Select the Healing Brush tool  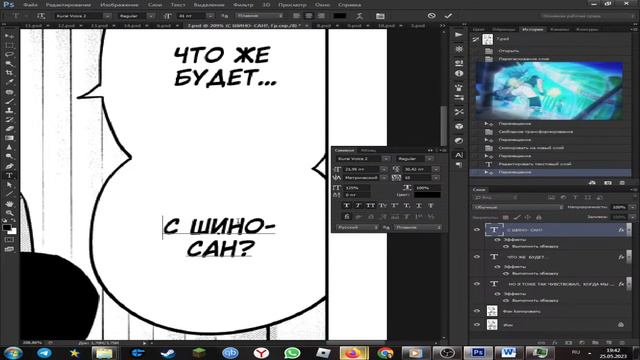point(9,92)
